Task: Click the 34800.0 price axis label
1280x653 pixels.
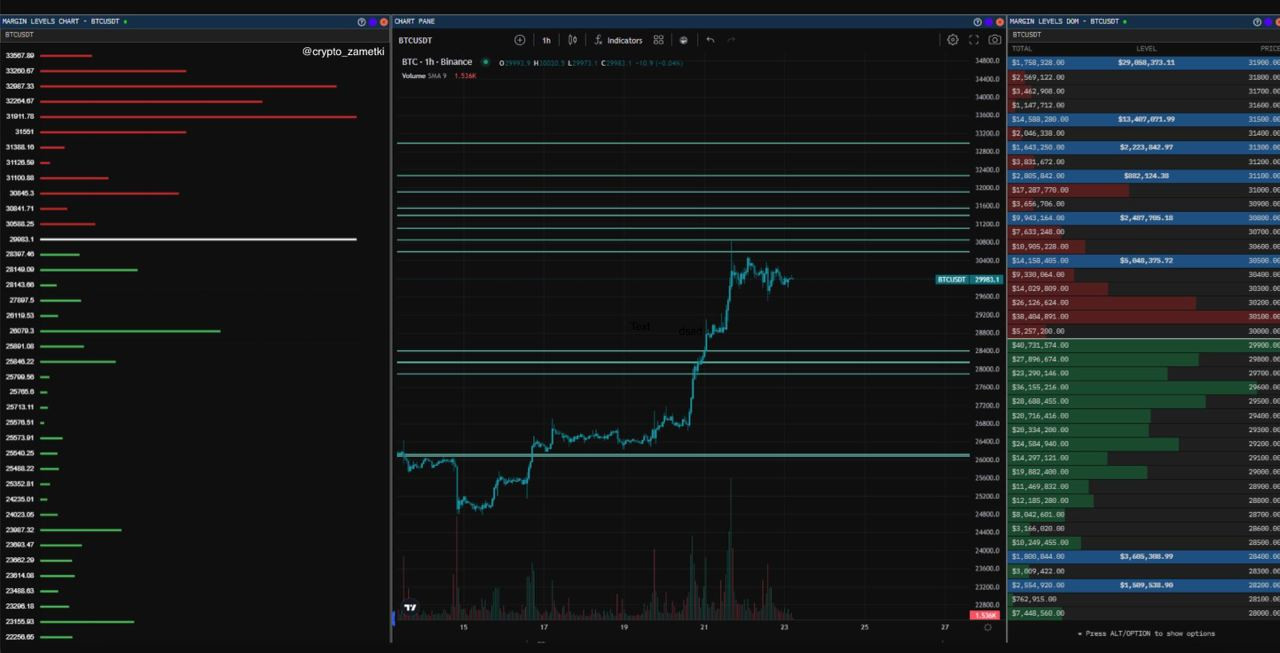Action: (986, 61)
